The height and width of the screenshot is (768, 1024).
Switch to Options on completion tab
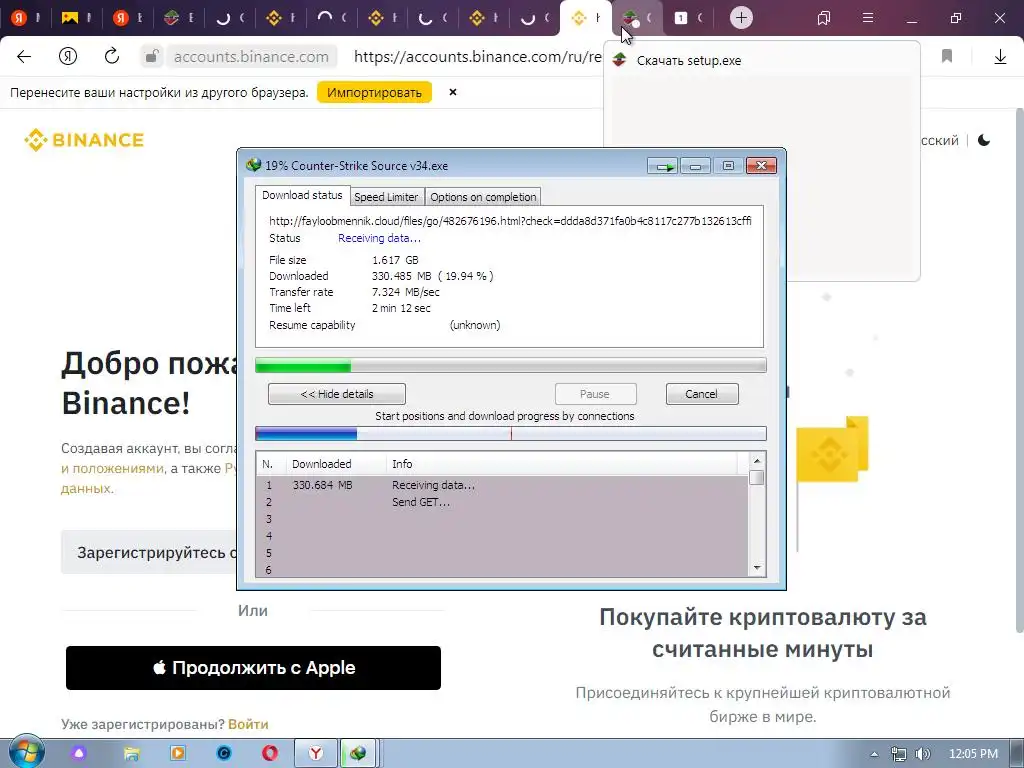(x=483, y=197)
